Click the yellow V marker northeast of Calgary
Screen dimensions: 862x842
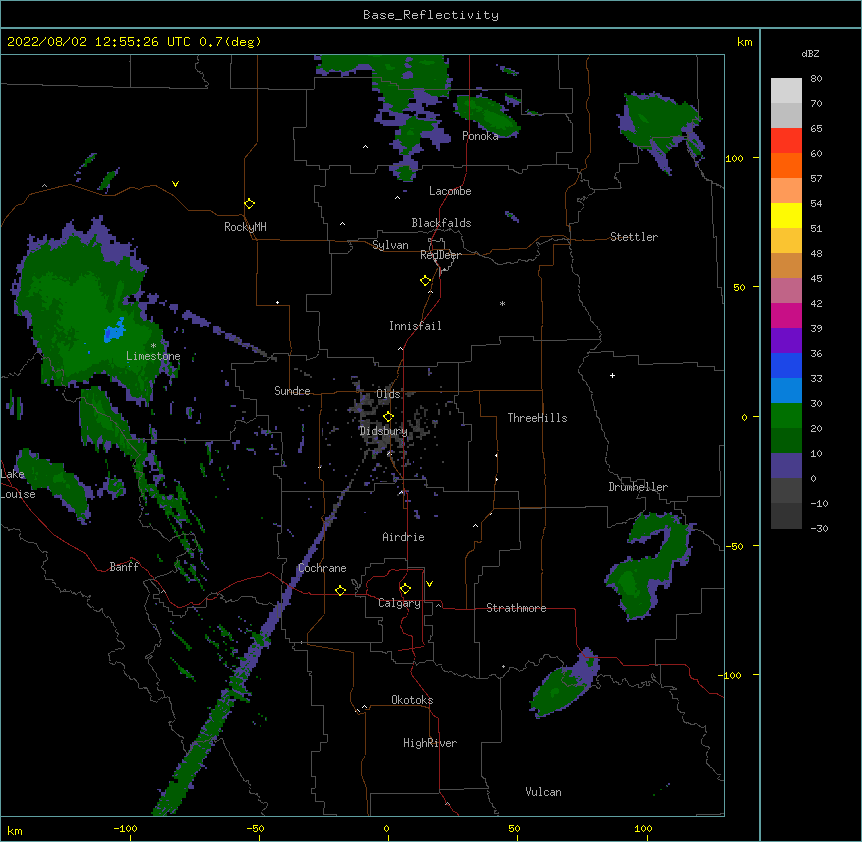(429, 584)
